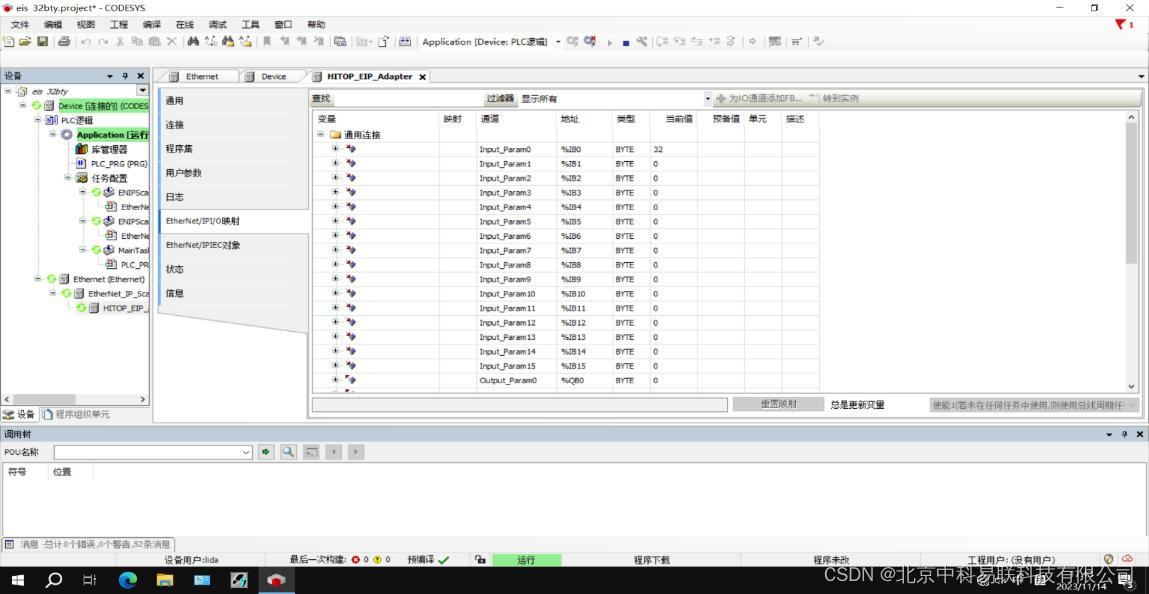The image size is (1149, 594).
Task: Click the Input_Param0 channel row icon
Action: [x=351, y=149]
